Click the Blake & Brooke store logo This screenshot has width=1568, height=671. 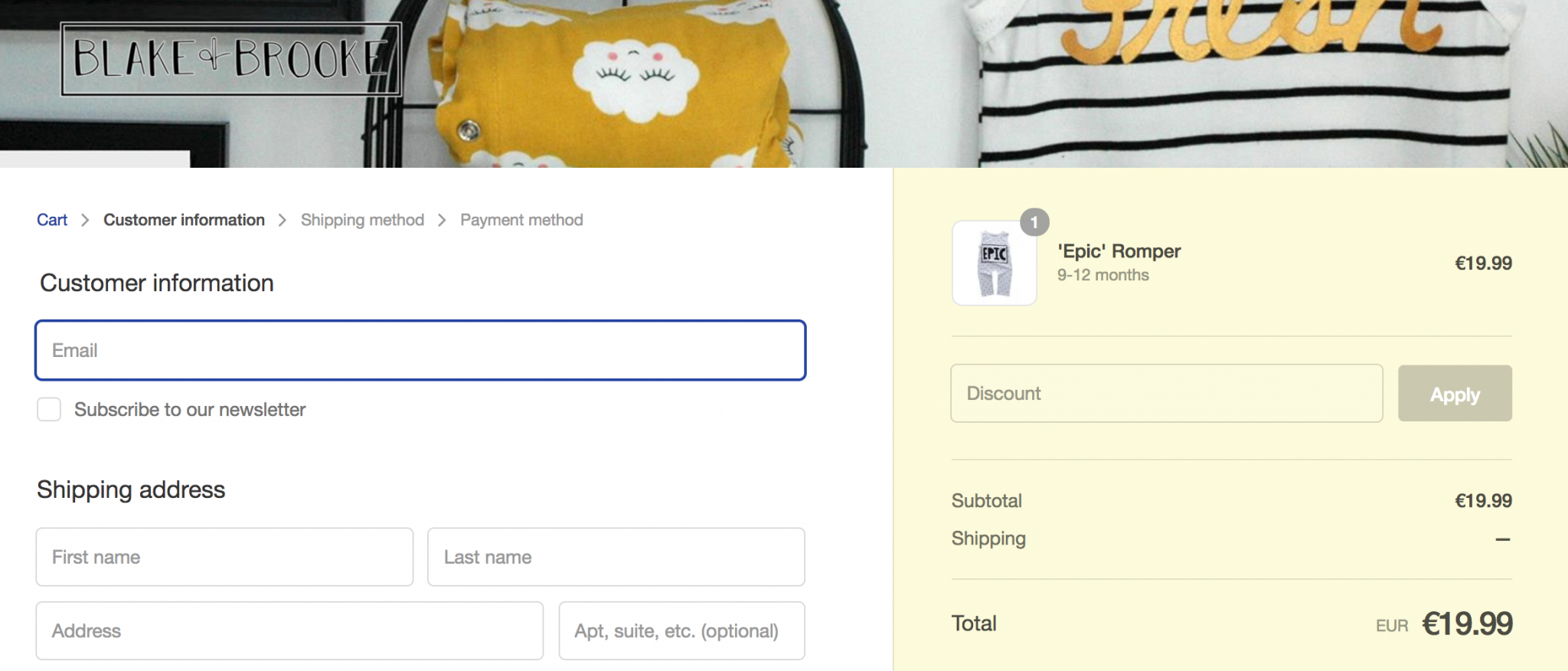[x=230, y=59]
